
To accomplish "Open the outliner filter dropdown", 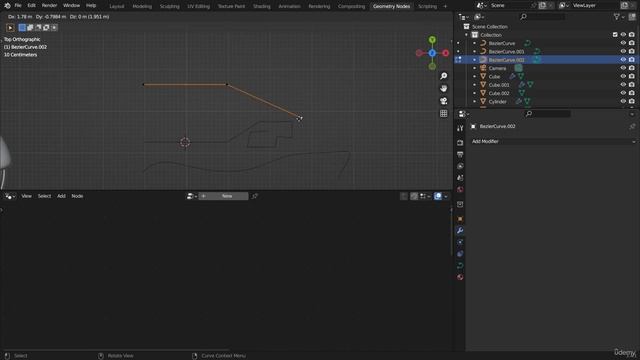I will click(619, 17).
